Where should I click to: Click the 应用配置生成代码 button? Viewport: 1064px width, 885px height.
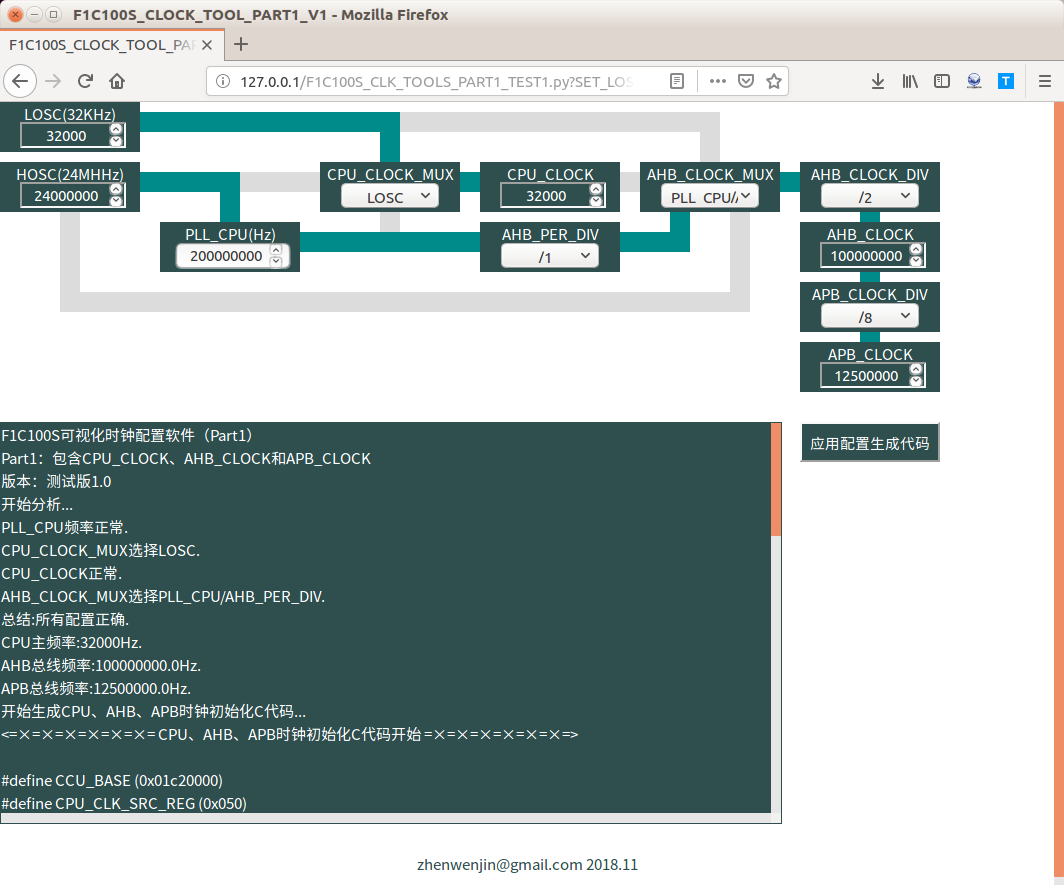coord(870,443)
